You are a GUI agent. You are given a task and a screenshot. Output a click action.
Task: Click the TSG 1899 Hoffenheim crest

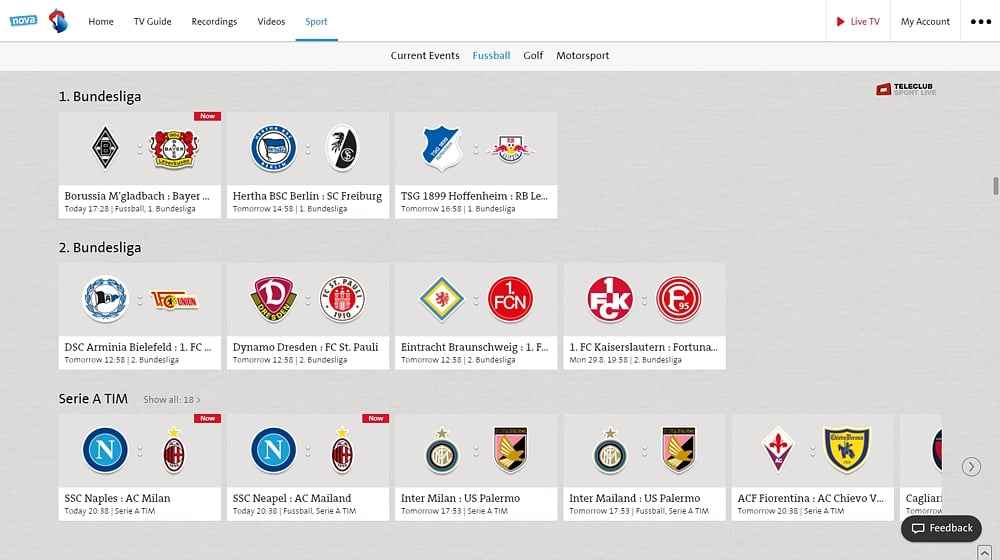(442, 148)
